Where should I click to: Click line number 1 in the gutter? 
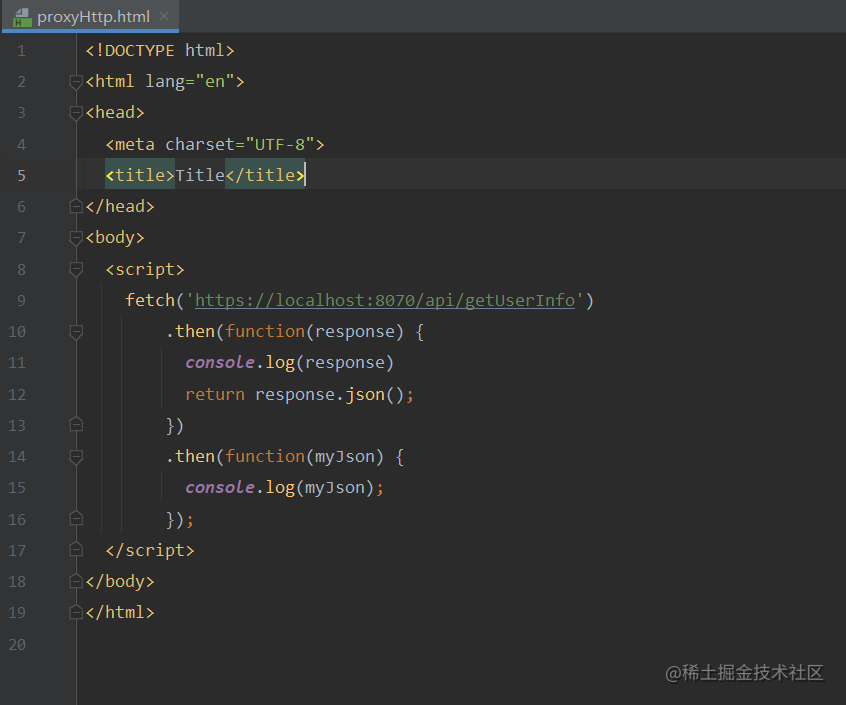coord(21,51)
